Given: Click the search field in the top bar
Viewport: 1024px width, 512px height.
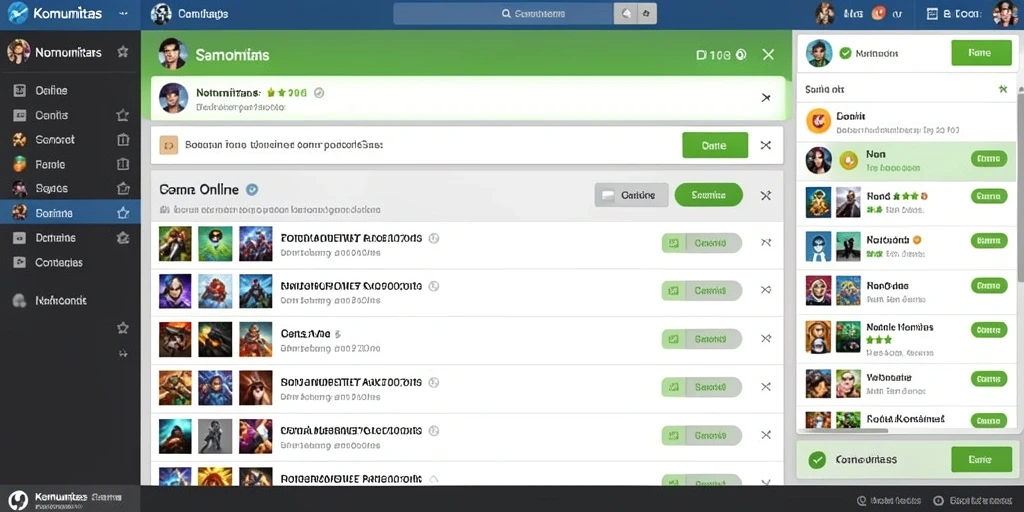Looking at the screenshot, I should [x=504, y=14].
